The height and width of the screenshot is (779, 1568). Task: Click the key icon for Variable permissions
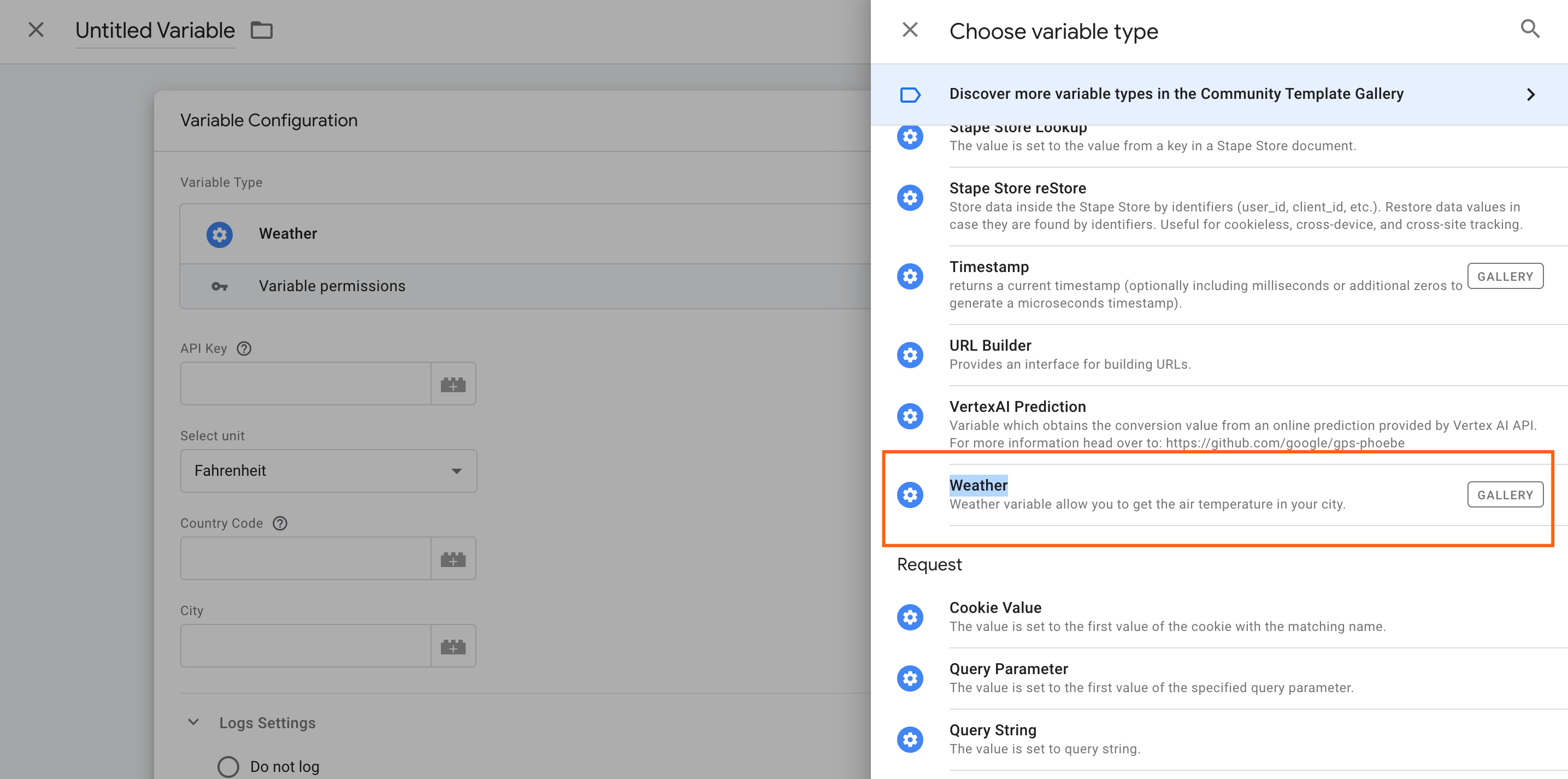(219, 286)
